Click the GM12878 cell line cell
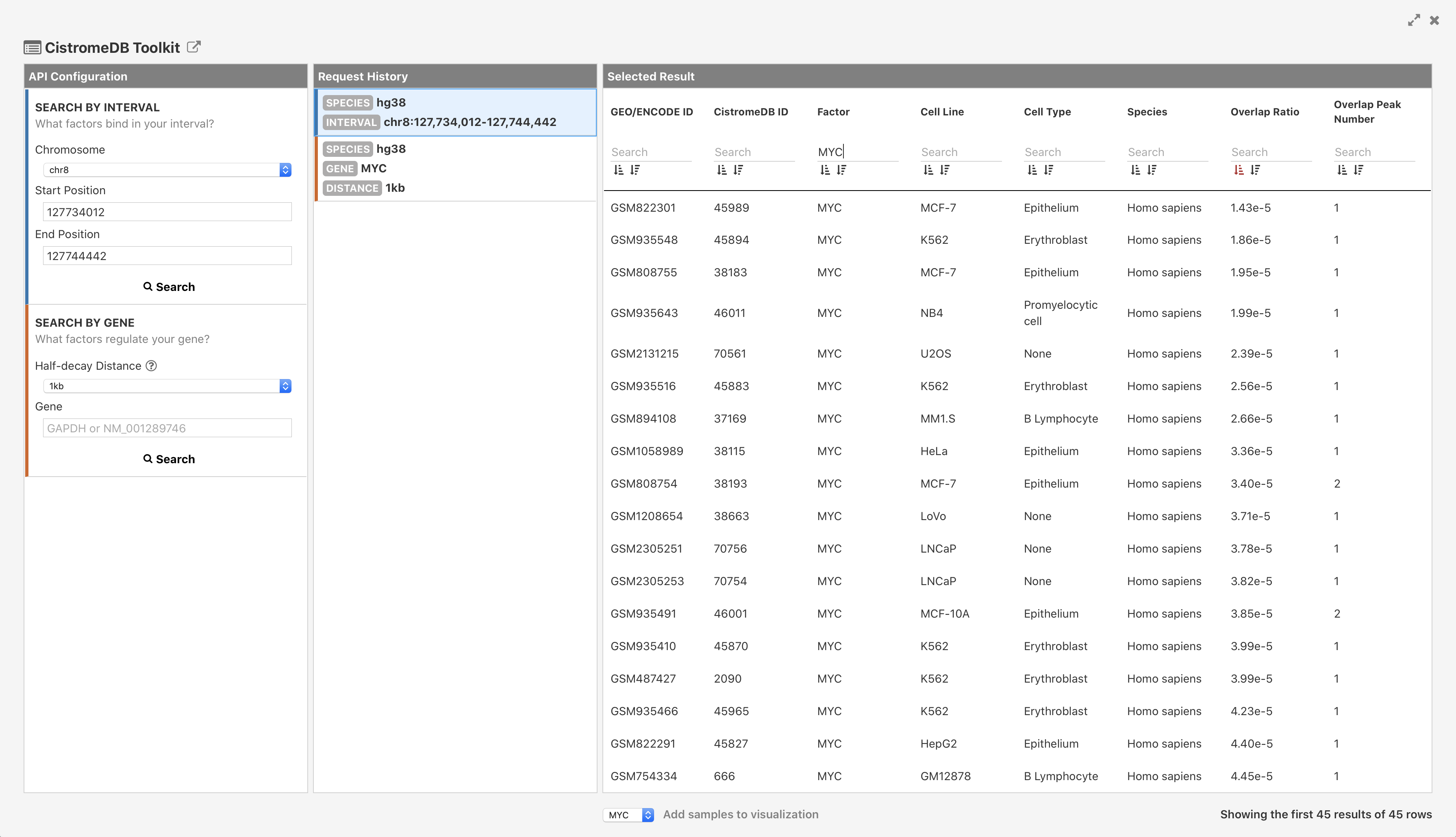 click(x=945, y=776)
